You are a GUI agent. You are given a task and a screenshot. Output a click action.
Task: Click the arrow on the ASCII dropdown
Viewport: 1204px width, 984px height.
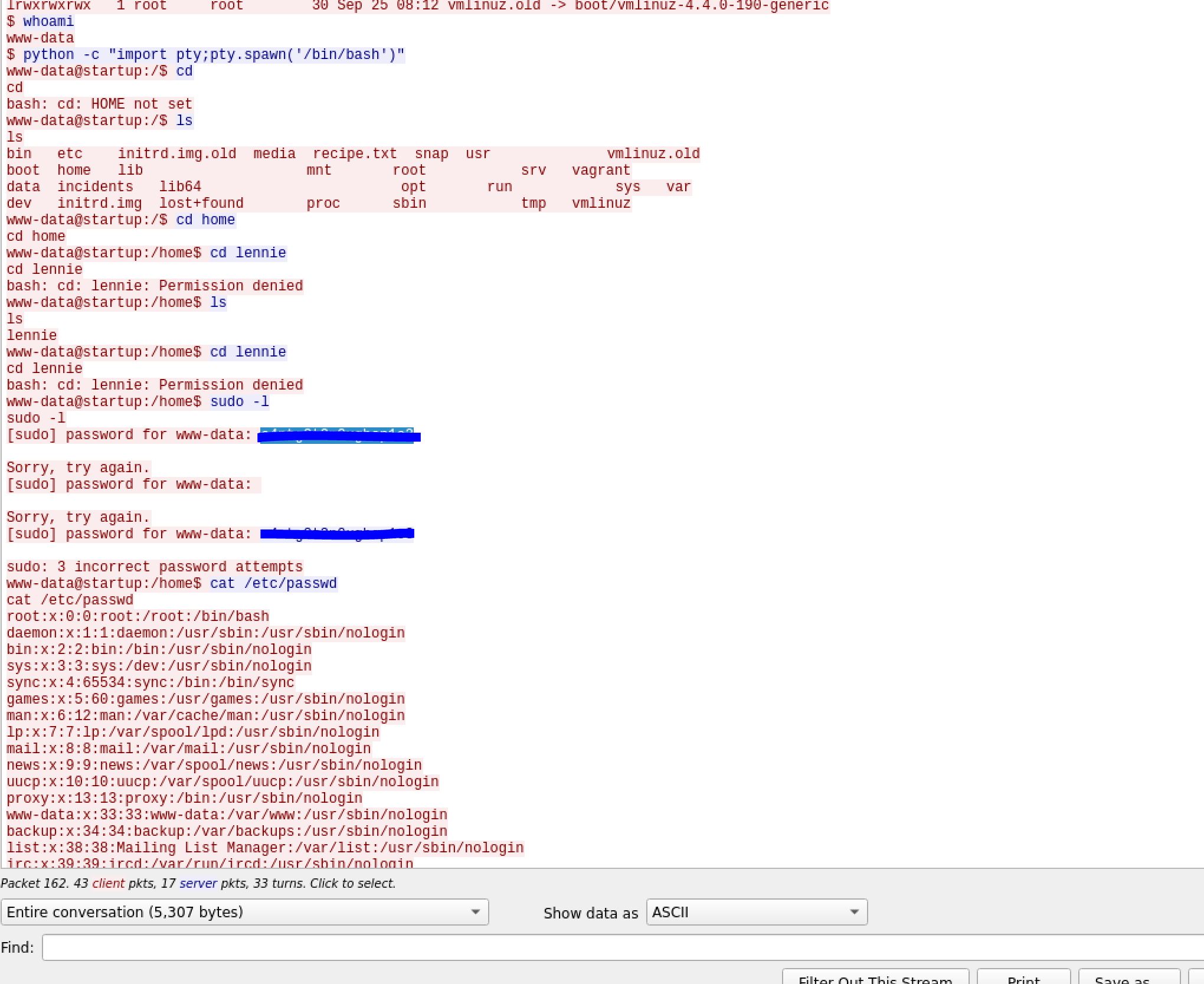(853, 912)
